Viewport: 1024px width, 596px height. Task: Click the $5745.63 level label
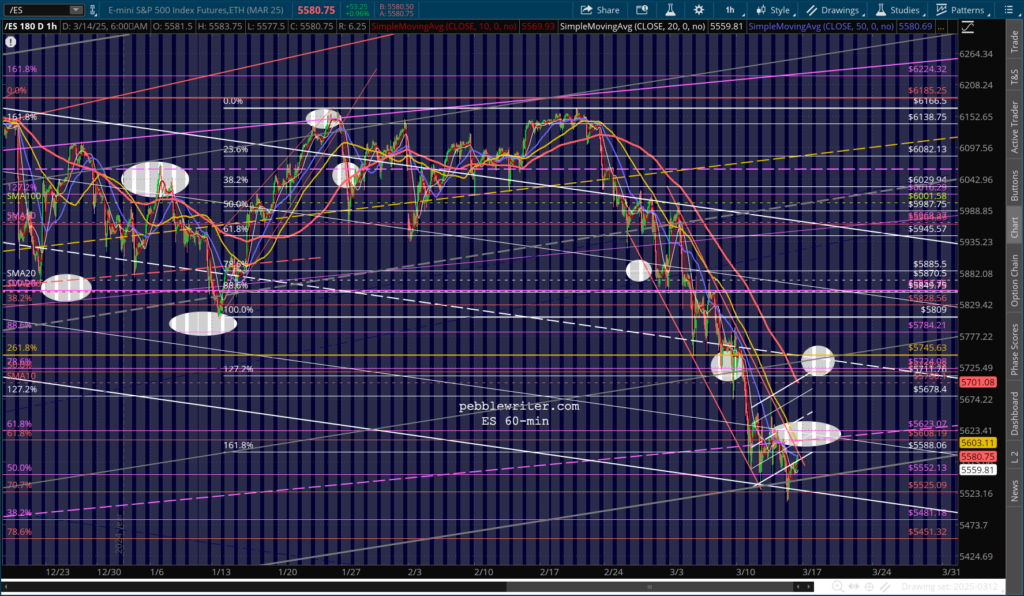(927, 348)
